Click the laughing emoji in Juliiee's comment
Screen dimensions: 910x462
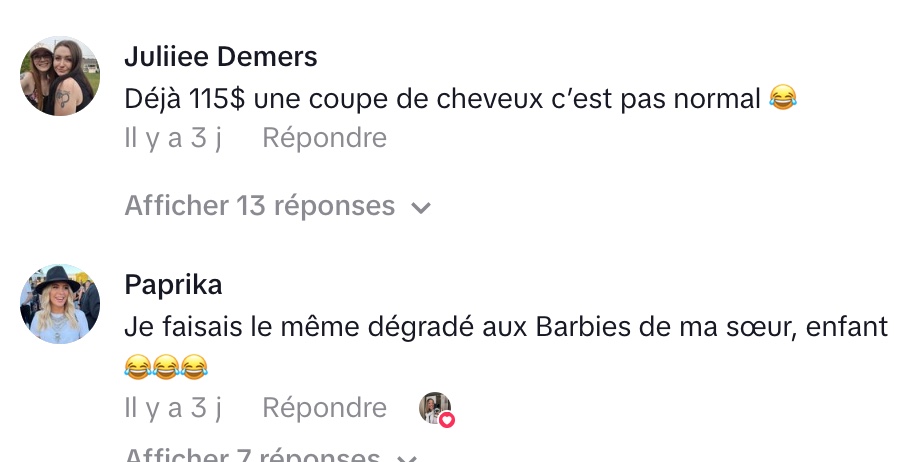[783, 98]
